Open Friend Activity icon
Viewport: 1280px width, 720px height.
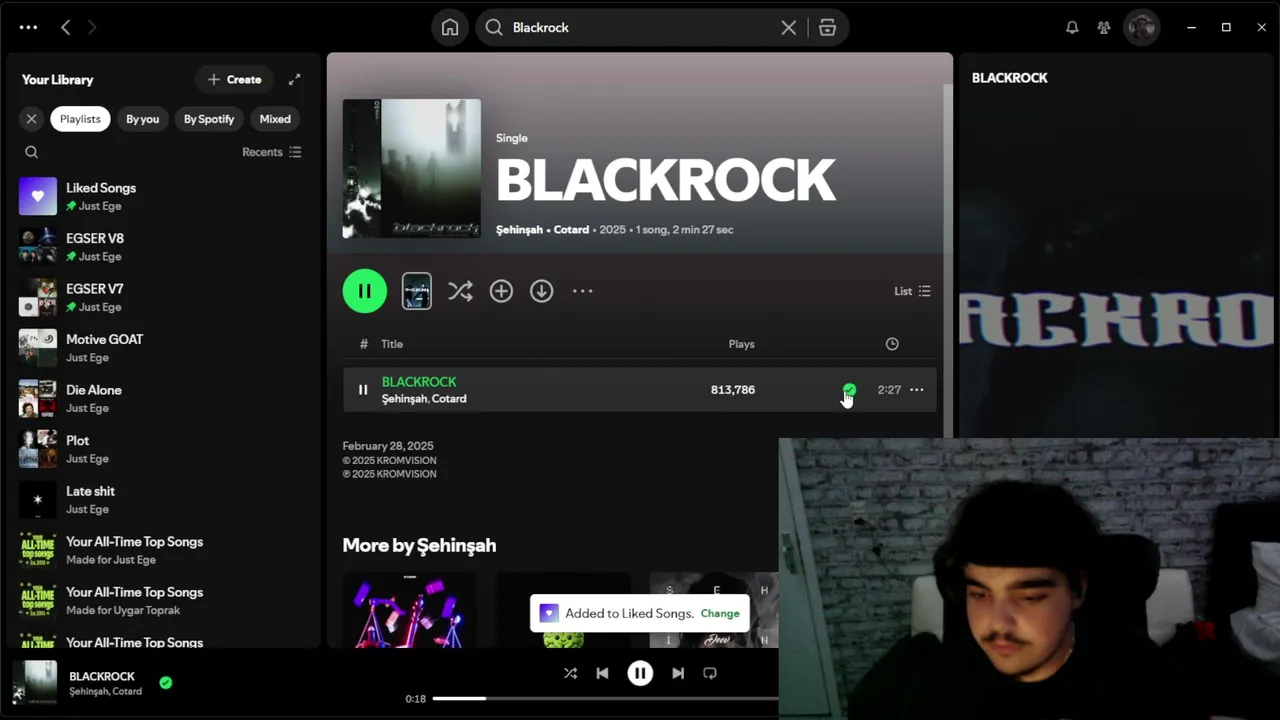coord(1104,27)
